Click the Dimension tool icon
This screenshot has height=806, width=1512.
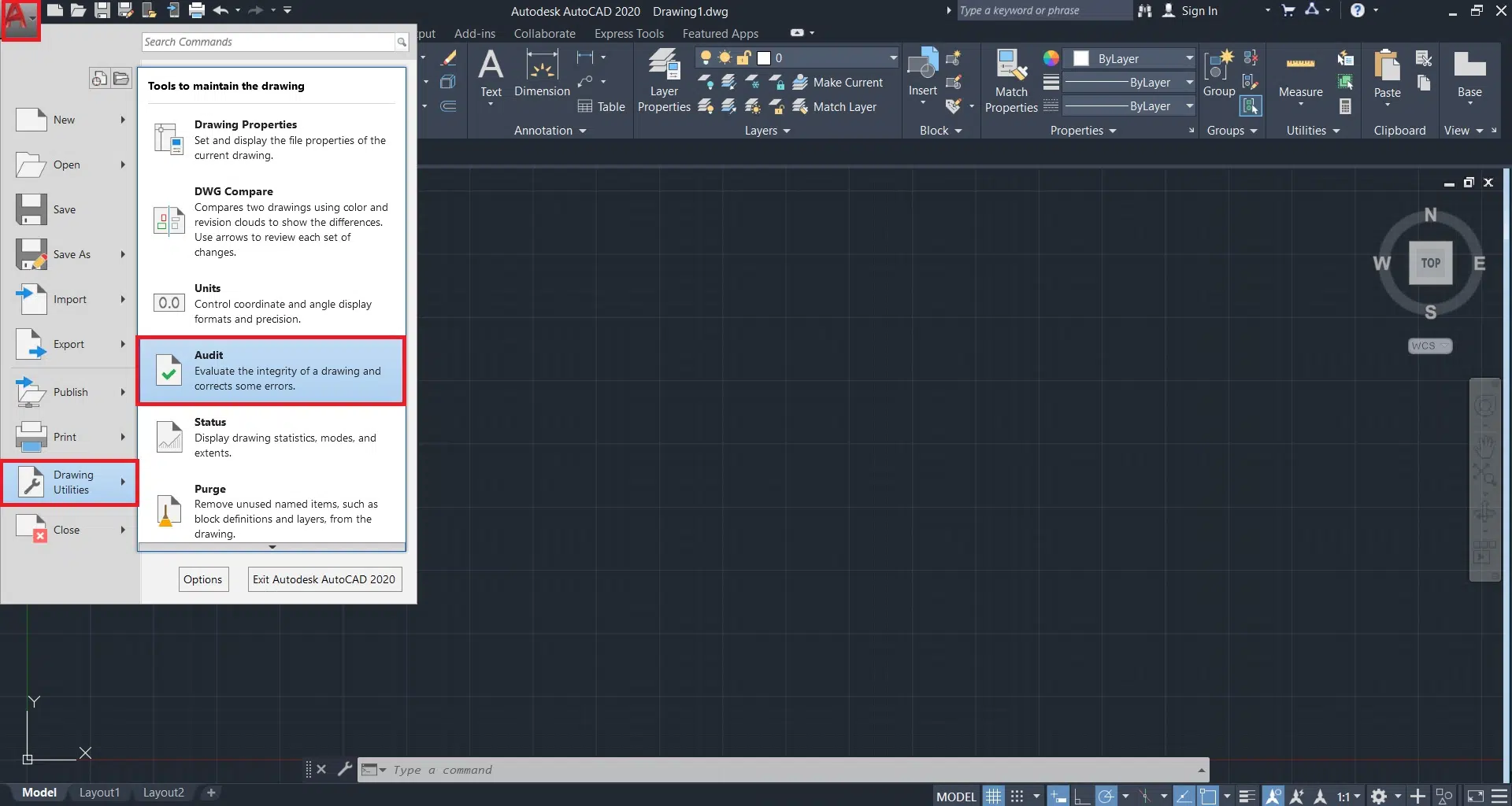(542, 65)
